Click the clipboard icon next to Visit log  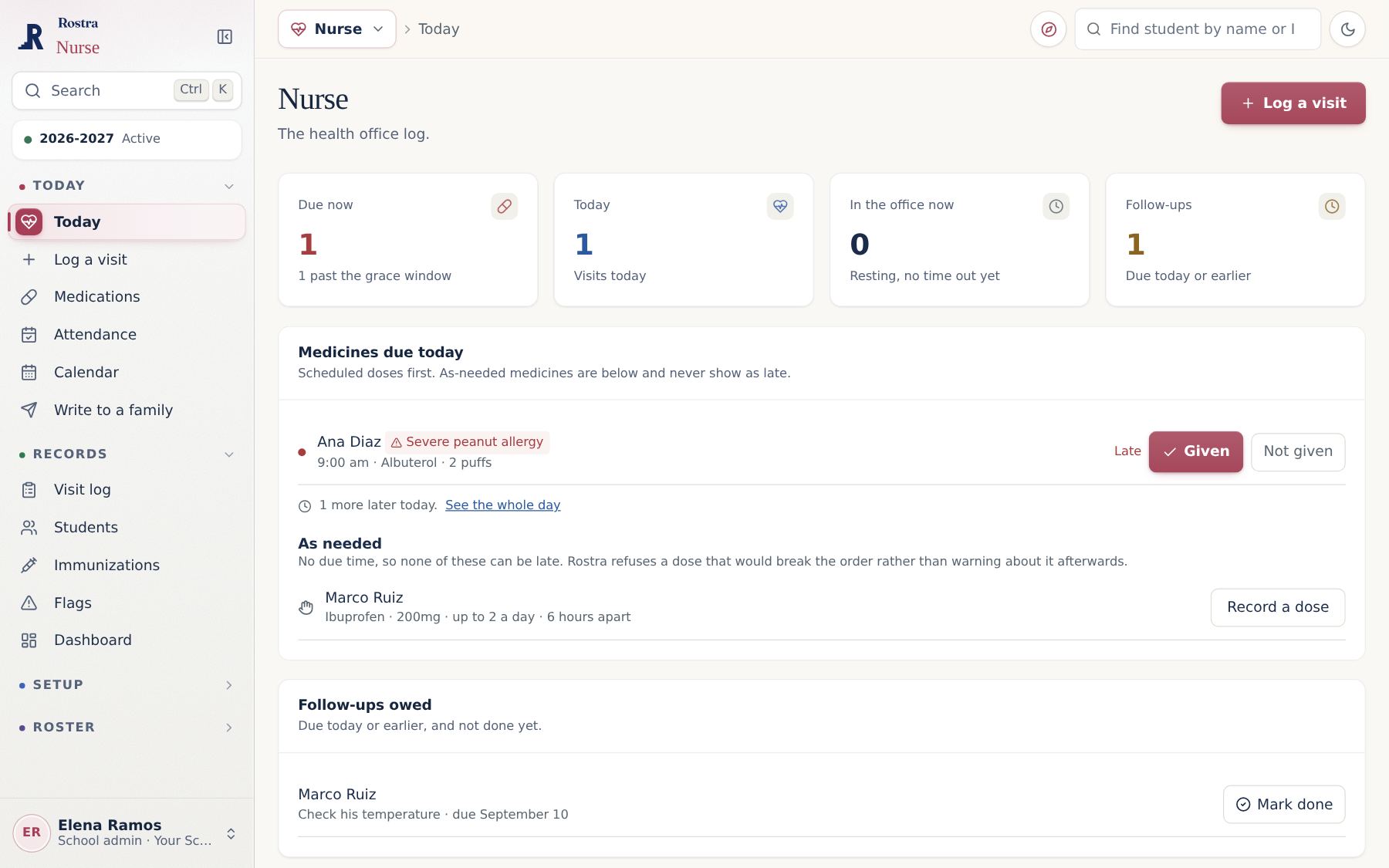point(29,490)
